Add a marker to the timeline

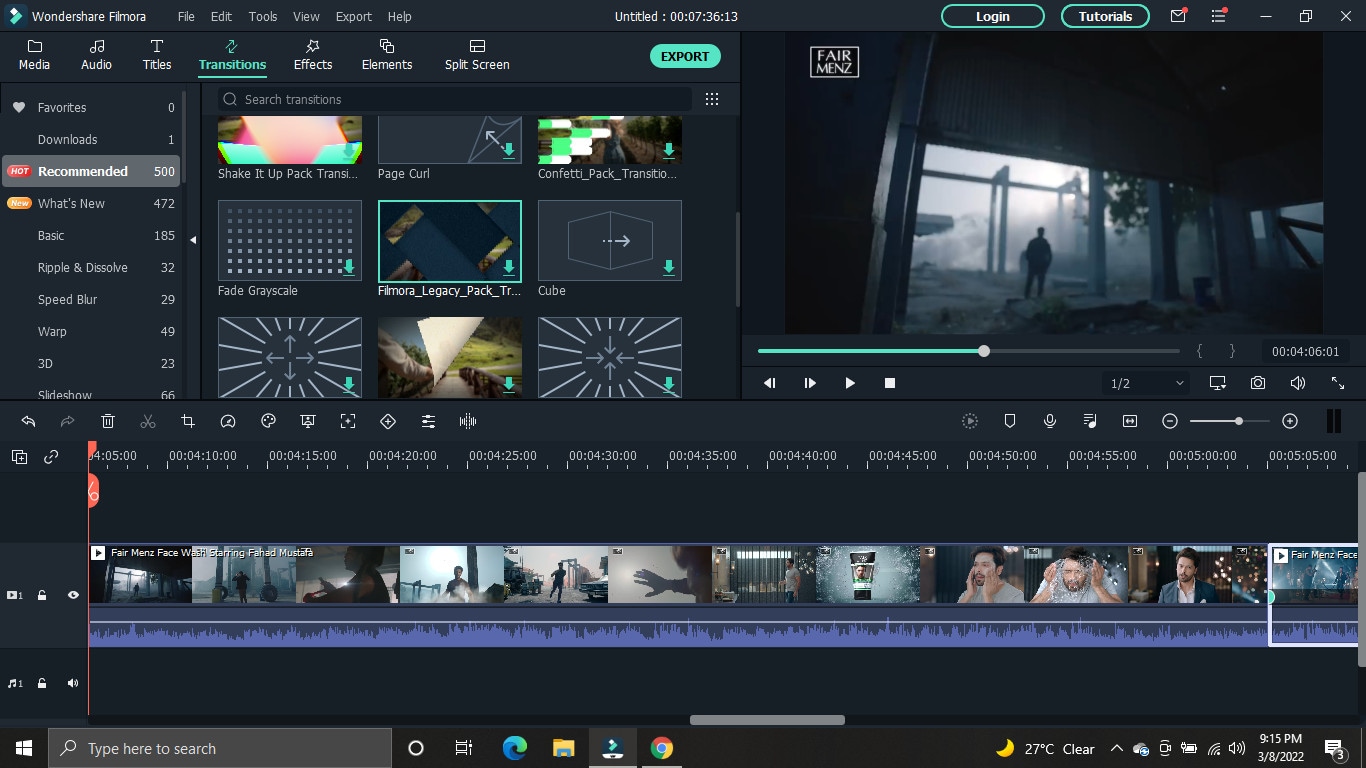click(1009, 421)
